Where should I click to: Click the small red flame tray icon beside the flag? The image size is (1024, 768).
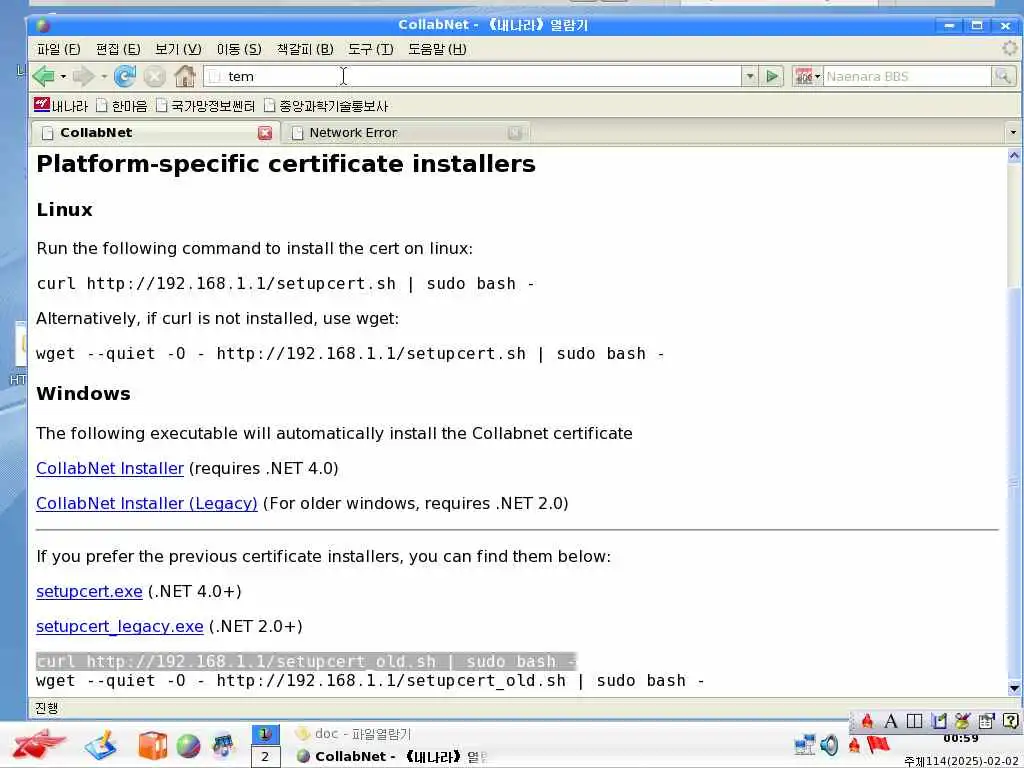[x=854, y=745]
